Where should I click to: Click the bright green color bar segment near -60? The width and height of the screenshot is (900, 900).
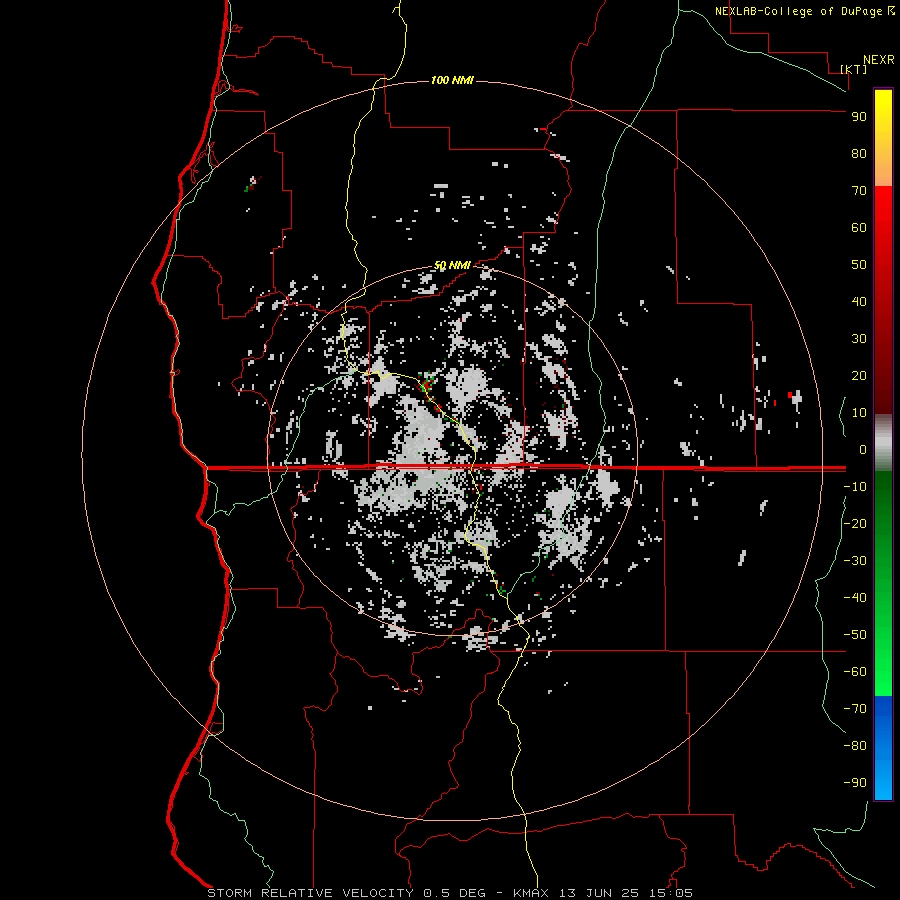[x=883, y=672]
